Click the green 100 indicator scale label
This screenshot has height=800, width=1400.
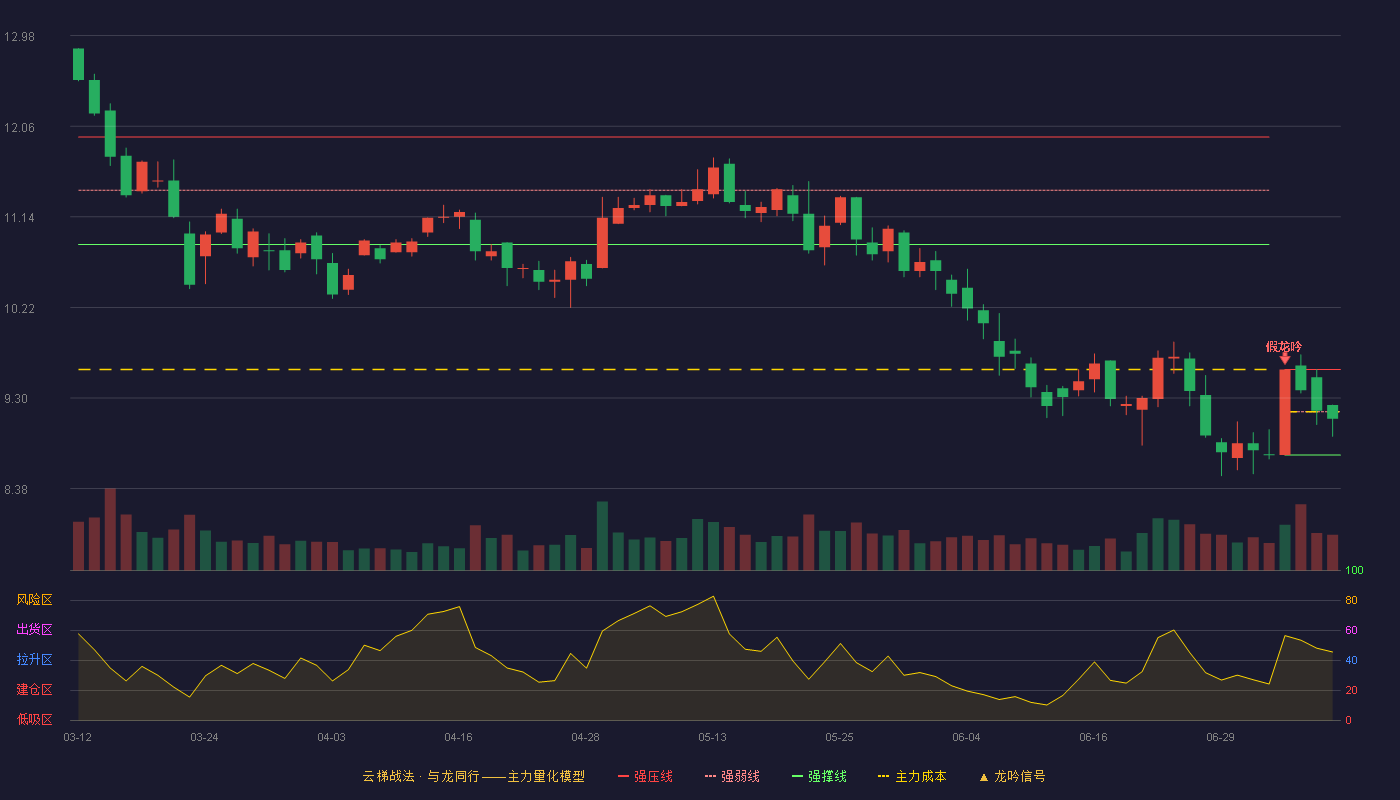click(x=1354, y=571)
